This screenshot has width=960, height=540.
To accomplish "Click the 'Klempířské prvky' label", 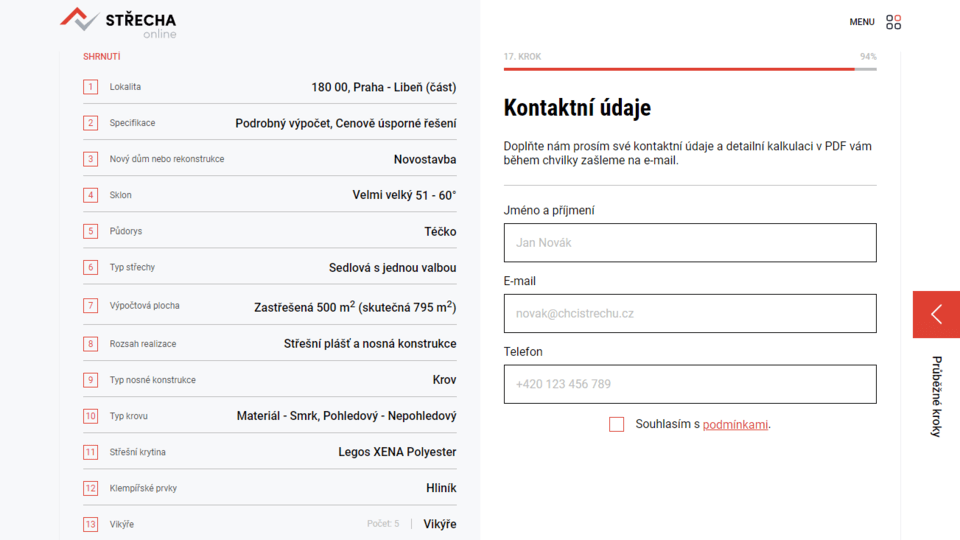I will point(143,489).
